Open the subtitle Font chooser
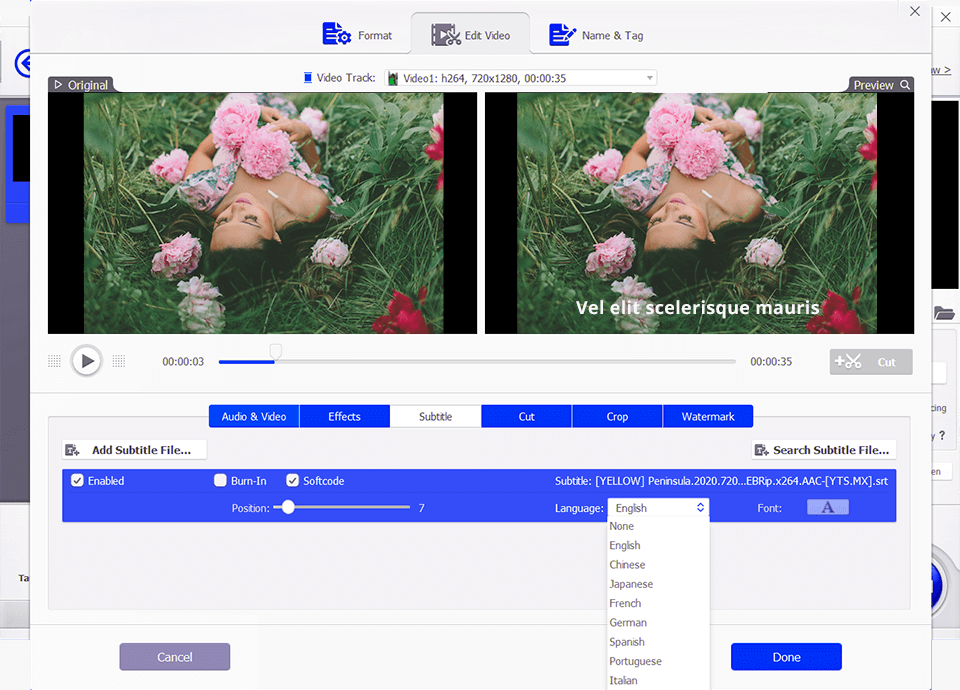Screen dimensions: 960x690 pyautogui.click(x=828, y=507)
